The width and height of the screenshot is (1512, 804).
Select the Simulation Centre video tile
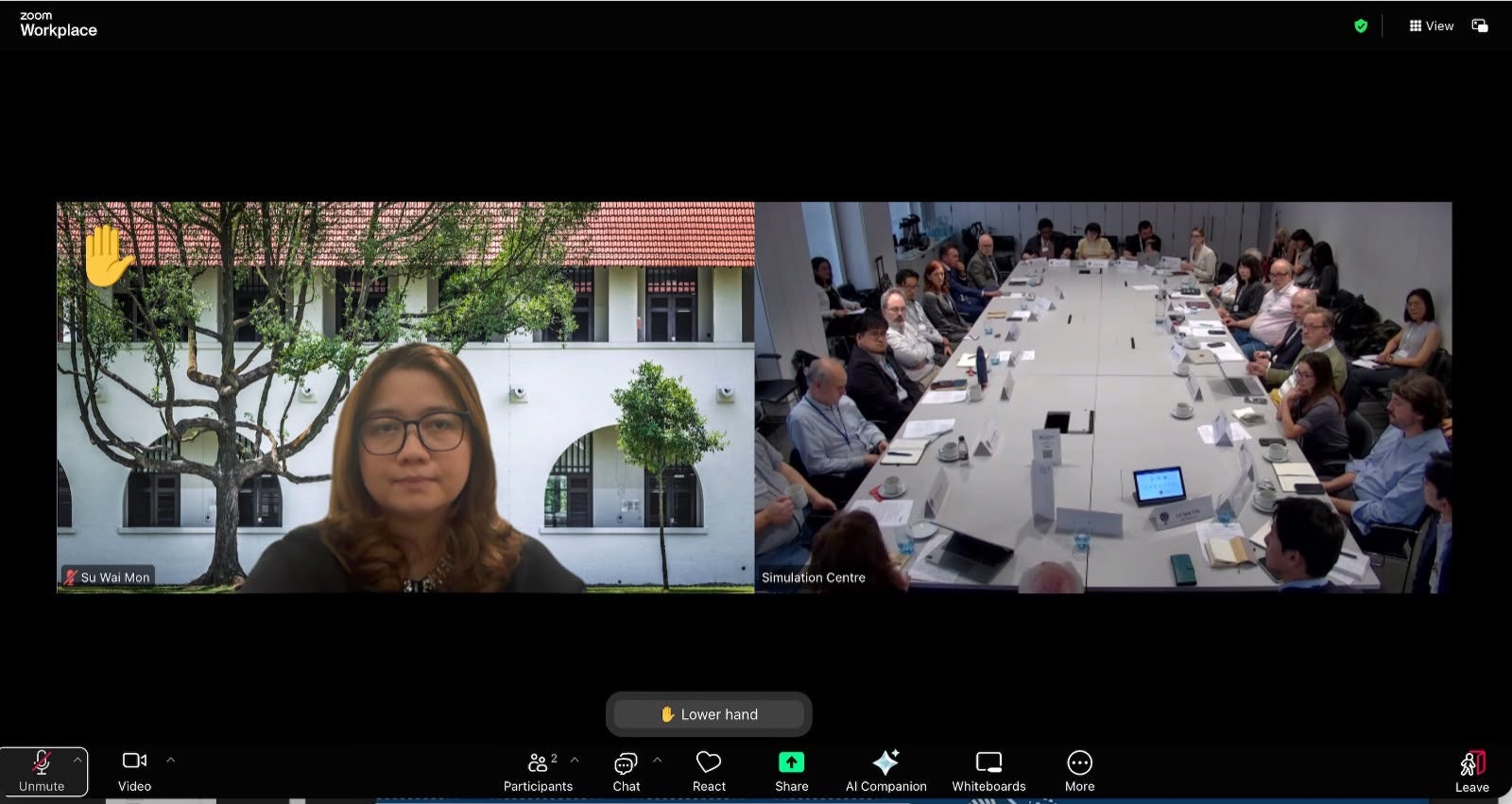pos(1103,397)
